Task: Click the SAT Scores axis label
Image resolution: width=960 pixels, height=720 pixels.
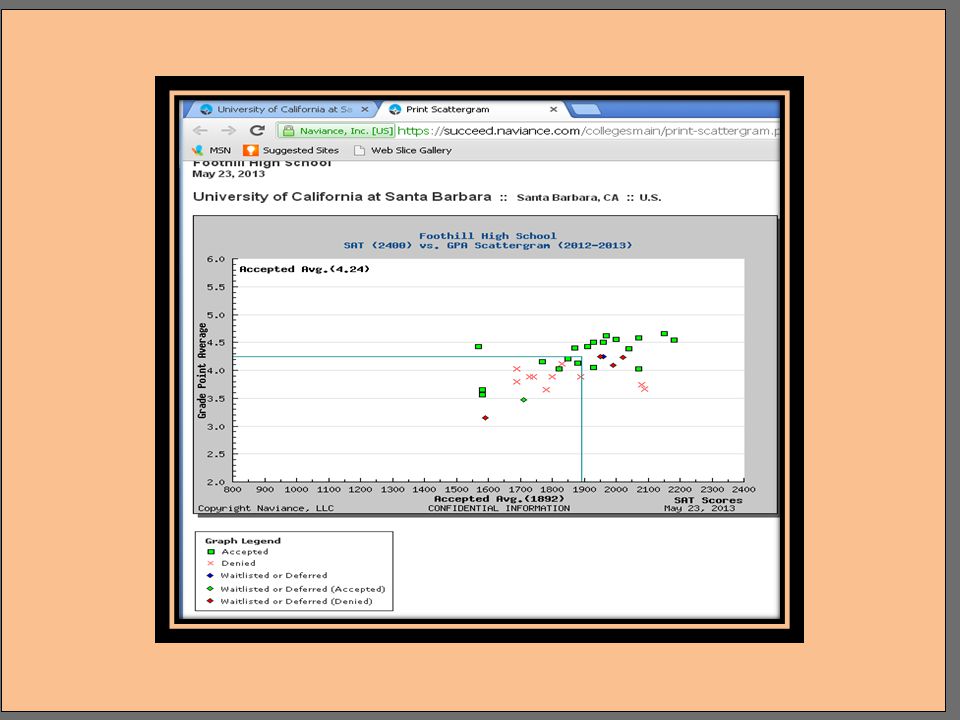Action: (708, 500)
